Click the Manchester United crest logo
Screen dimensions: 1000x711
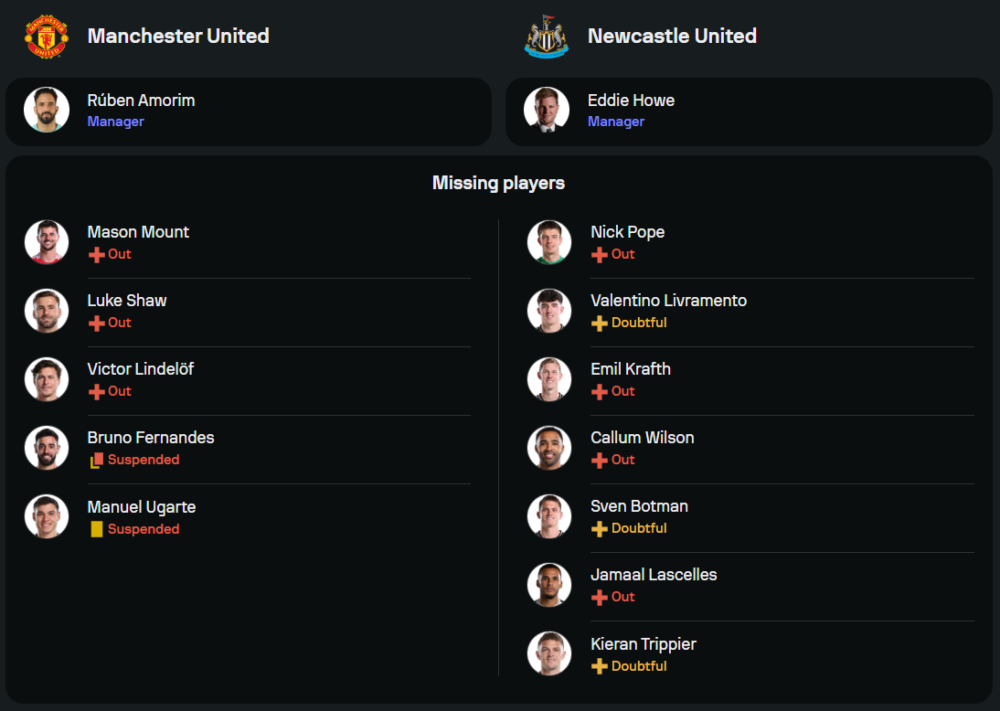click(x=46, y=36)
